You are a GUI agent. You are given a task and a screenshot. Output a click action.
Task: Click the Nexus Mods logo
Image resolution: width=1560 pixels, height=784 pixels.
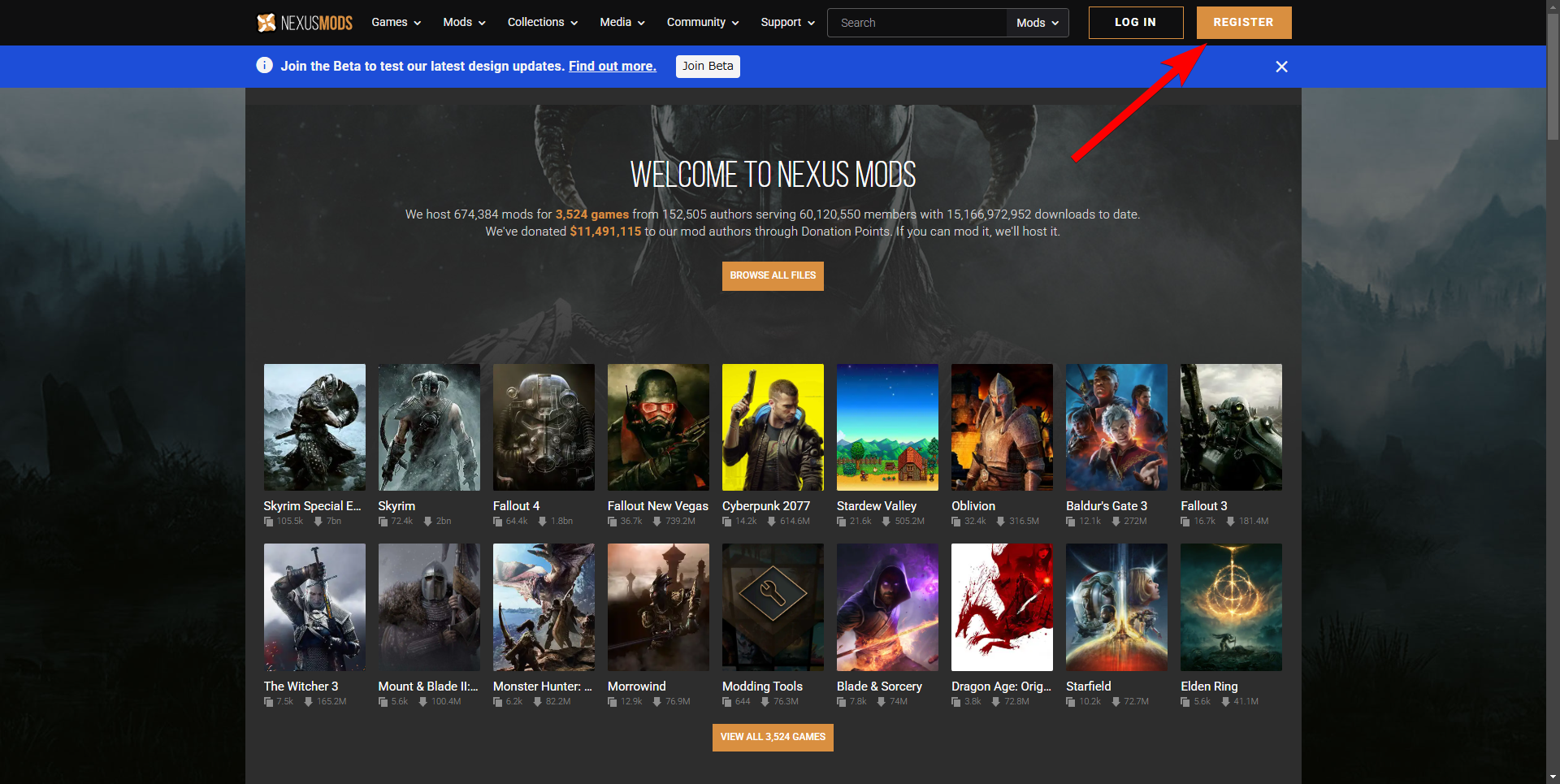(x=305, y=23)
